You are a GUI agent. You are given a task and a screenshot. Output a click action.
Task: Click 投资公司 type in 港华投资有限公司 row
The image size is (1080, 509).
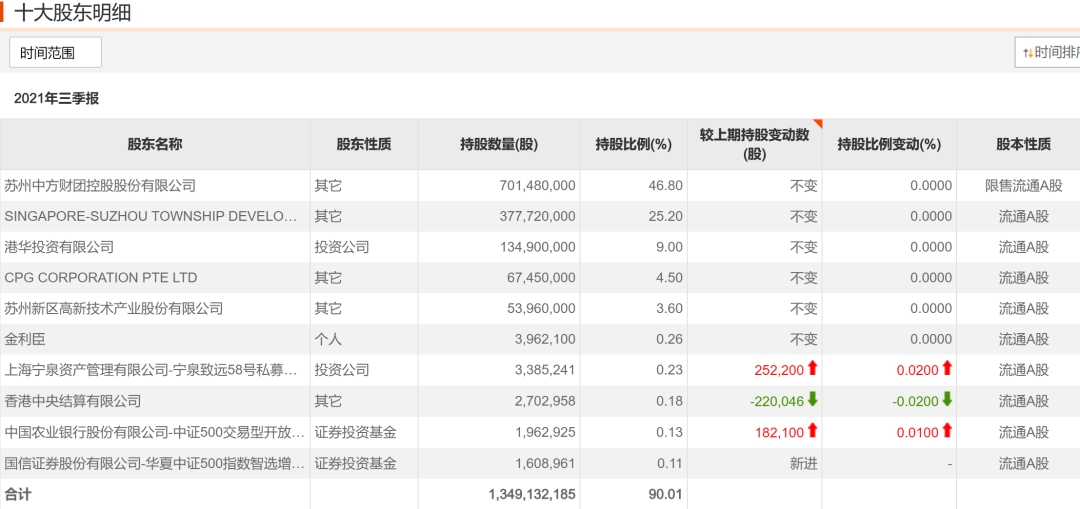342,247
